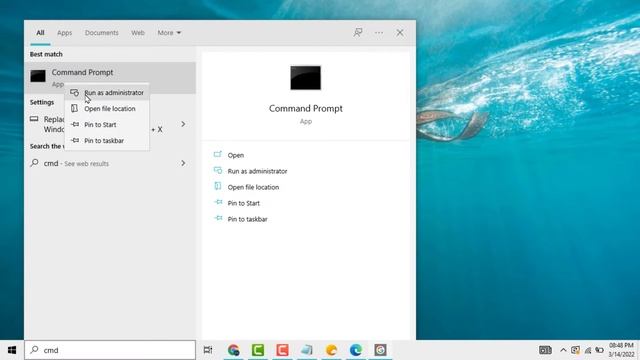Select Pin to Start in context menu

(107, 124)
